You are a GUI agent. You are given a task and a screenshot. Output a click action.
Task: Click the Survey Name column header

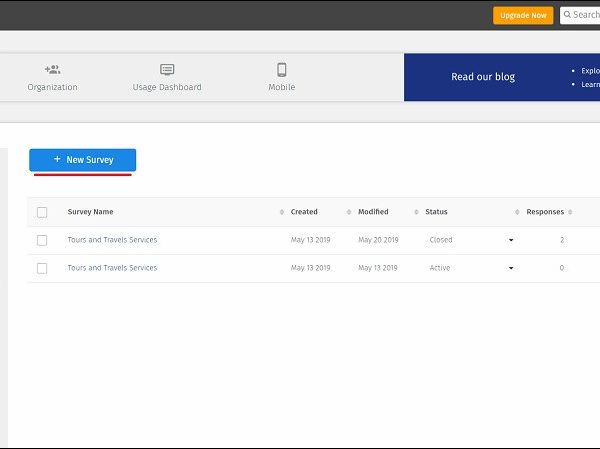[x=90, y=212]
